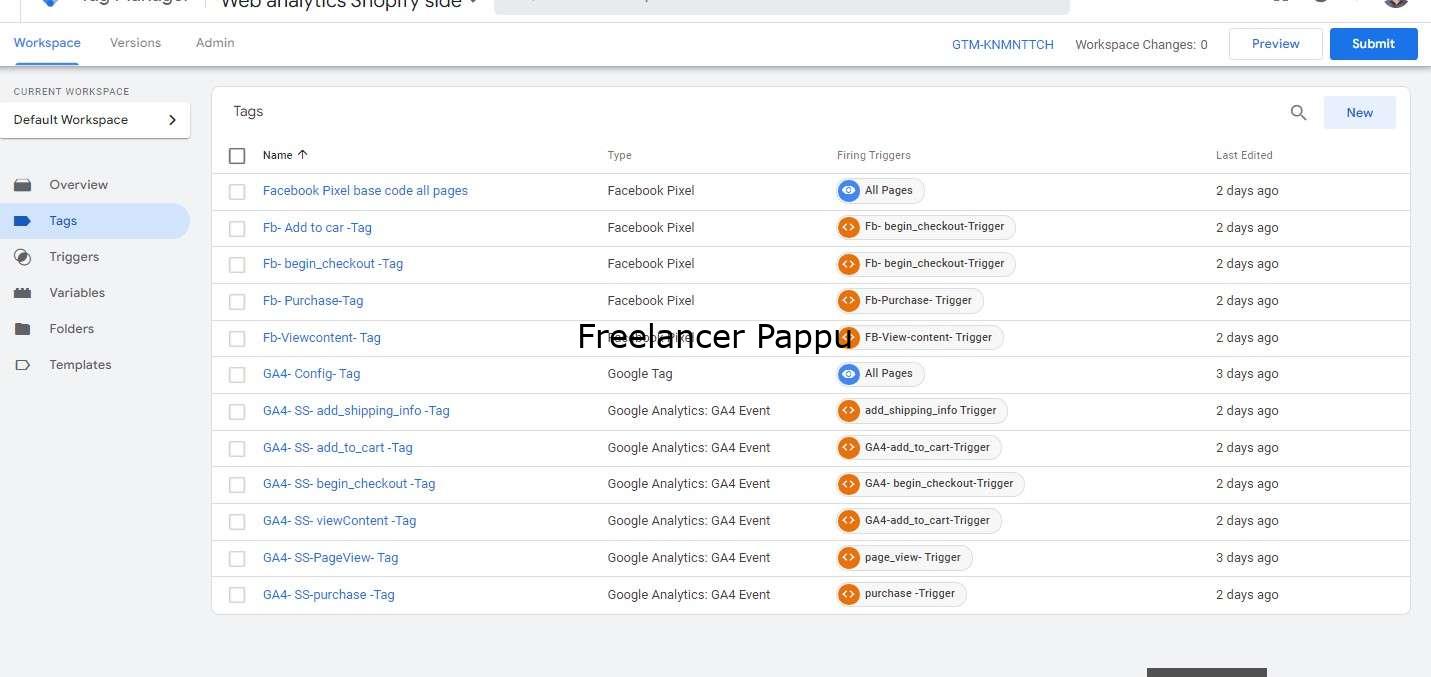Open the Overview sidebar item
Image resolution: width=1431 pixels, height=677 pixels.
(x=78, y=185)
